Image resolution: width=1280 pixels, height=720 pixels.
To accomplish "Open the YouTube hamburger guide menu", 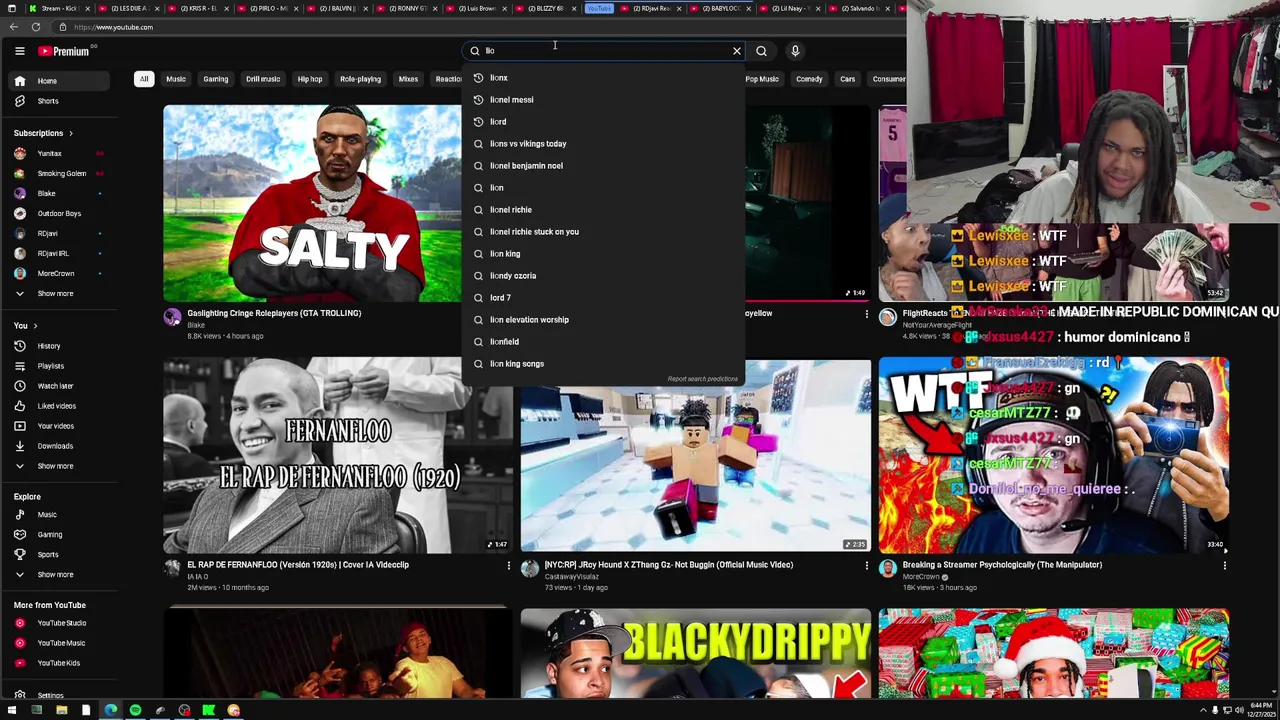I will (19, 51).
